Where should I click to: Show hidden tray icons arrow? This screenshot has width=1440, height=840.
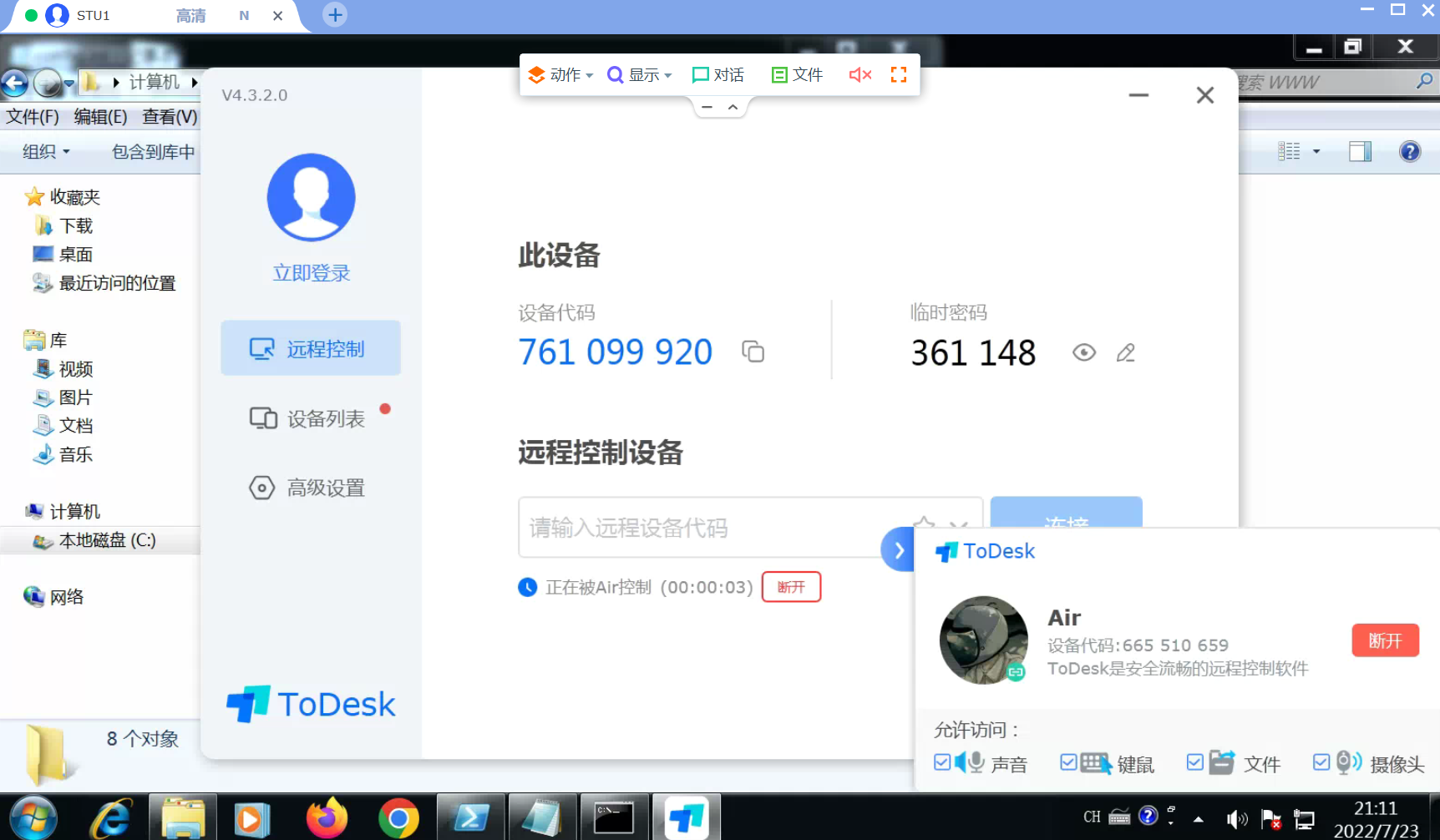coord(1199,819)
